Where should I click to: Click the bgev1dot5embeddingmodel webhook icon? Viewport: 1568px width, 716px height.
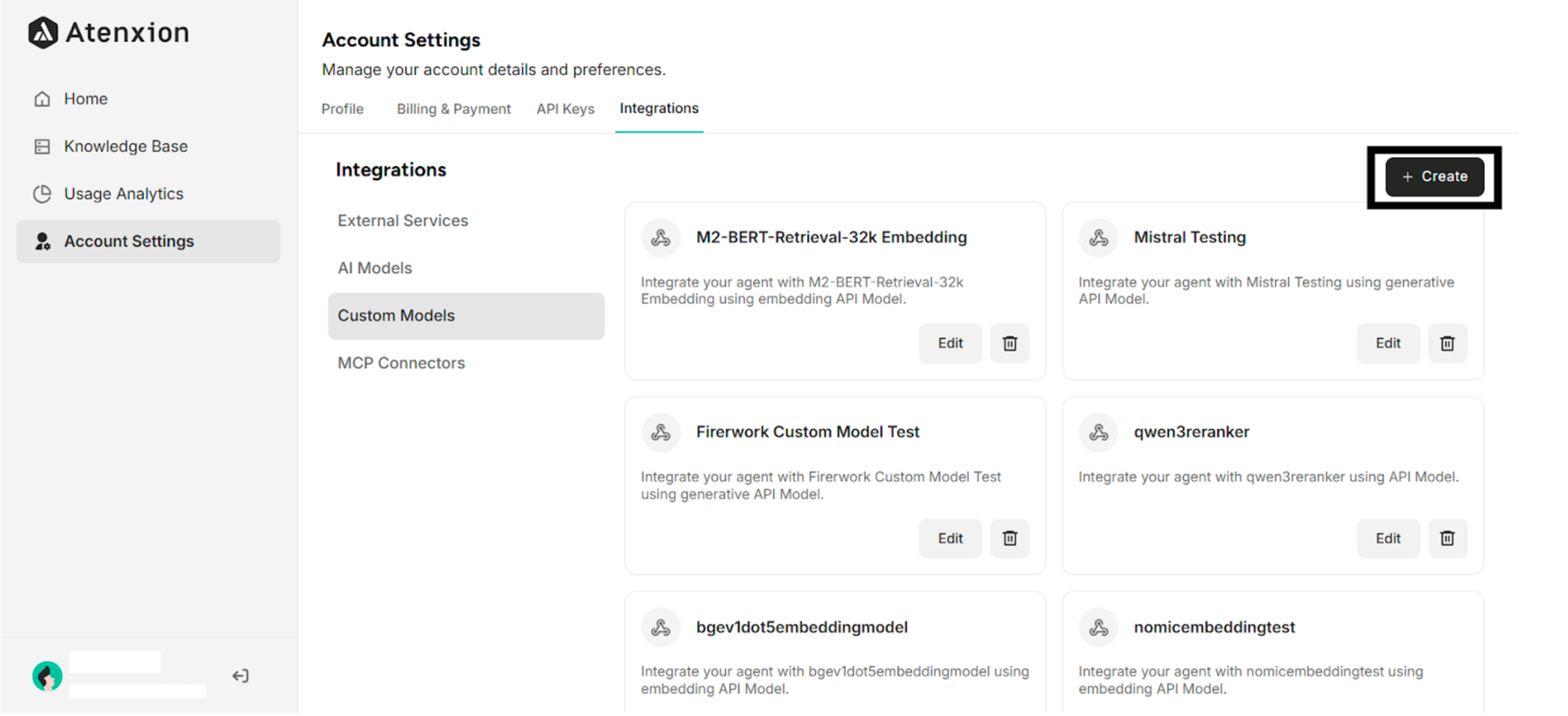[660, 627]
